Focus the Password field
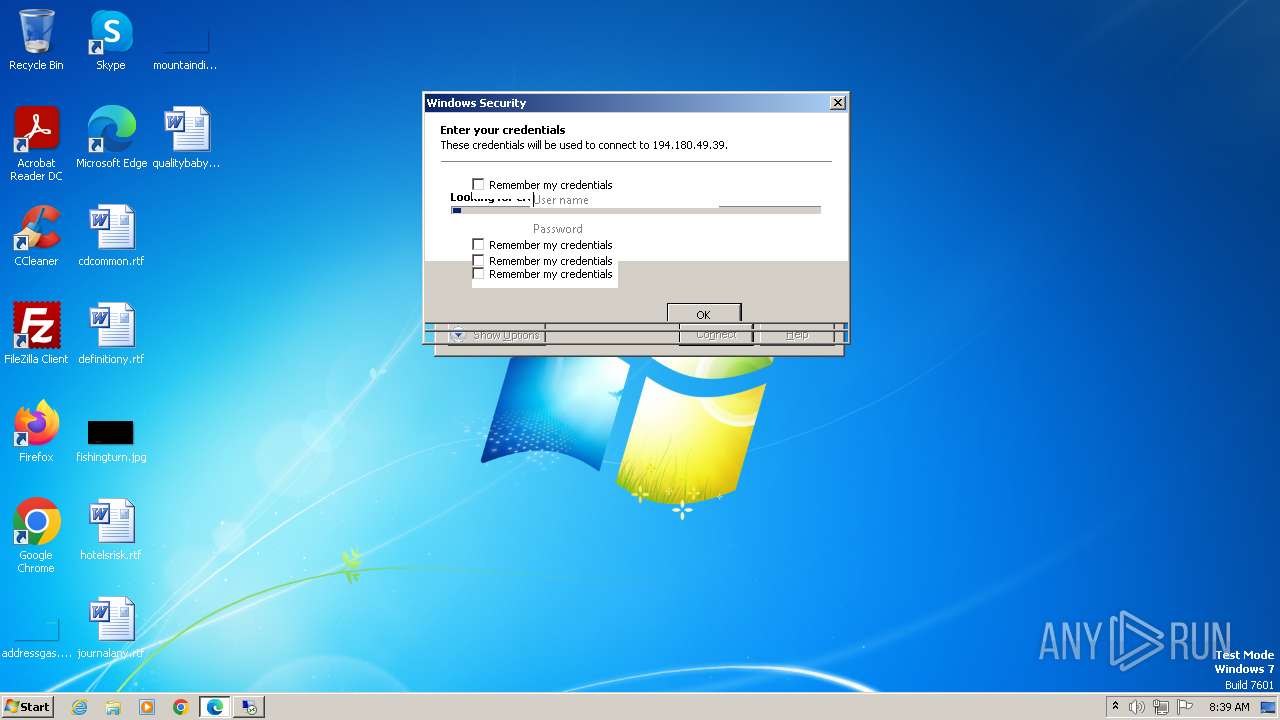The width and height of the screenshot is (1280, 720). pos(625,229)
